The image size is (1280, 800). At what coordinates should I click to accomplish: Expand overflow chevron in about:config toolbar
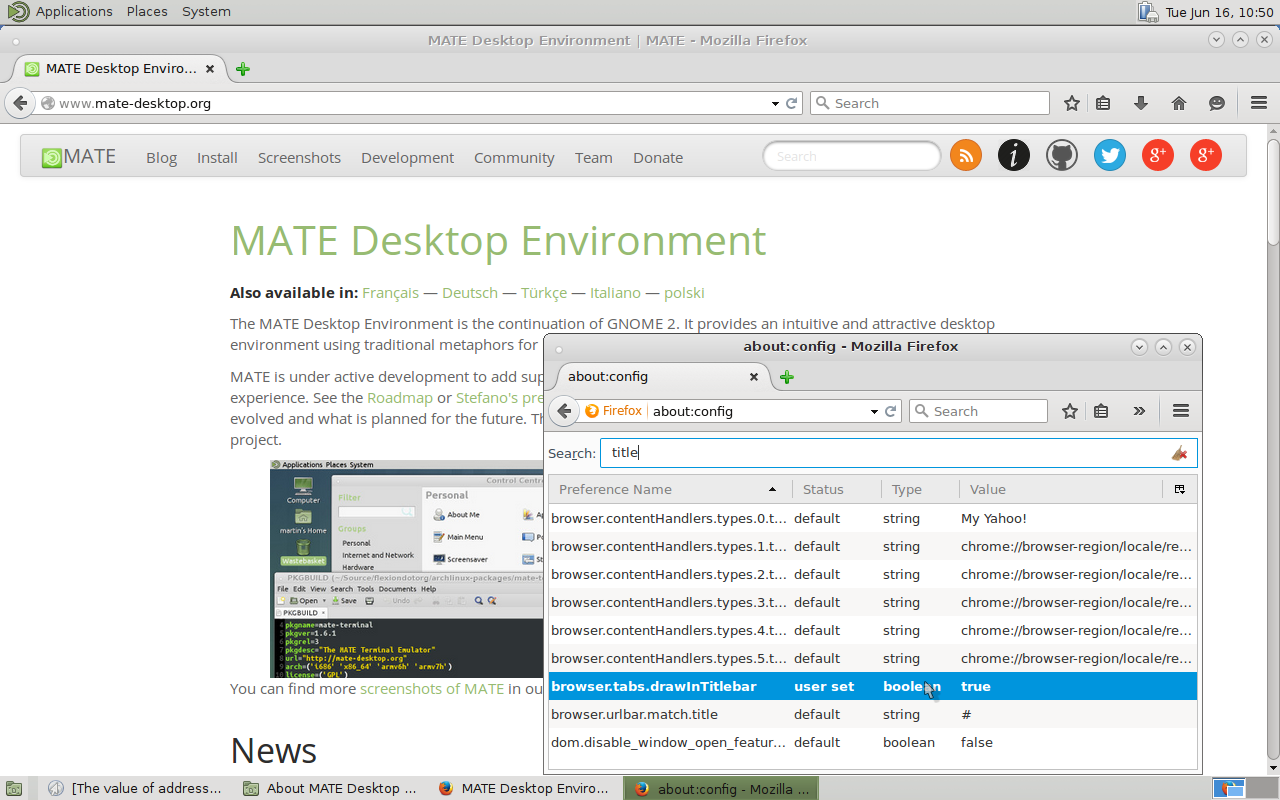click(x=1139, y=411)
